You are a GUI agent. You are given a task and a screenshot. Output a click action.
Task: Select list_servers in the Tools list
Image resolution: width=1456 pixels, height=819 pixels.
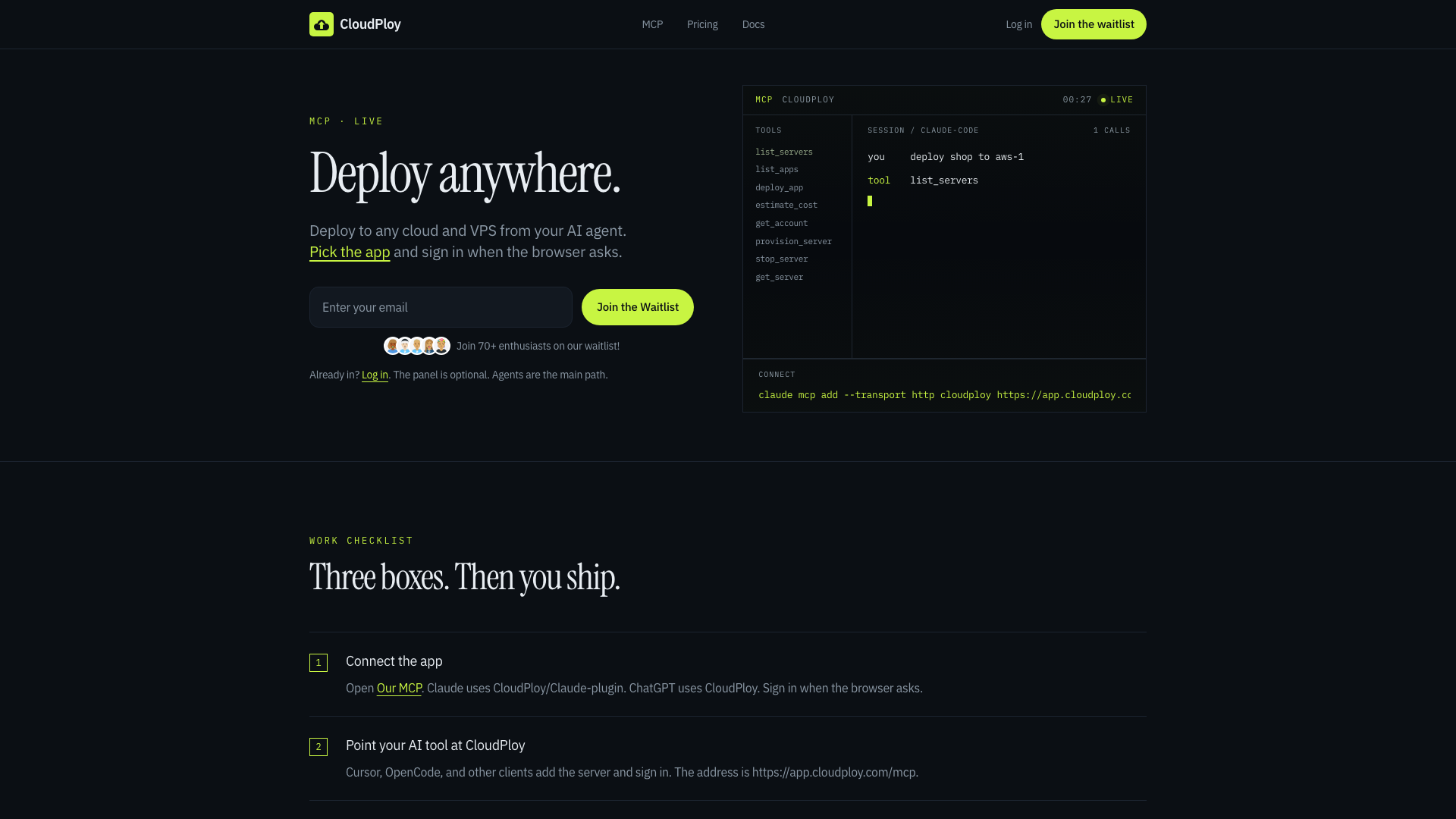[x=783, y=152]
